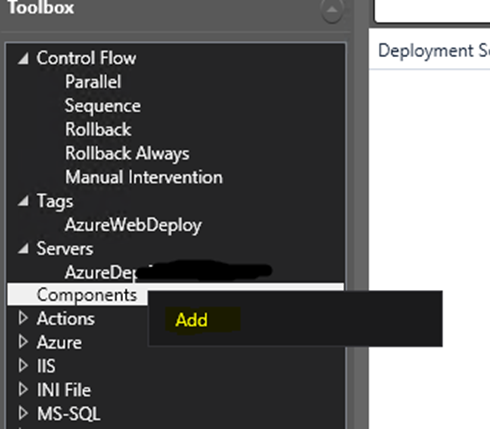Collapse the Toolbox panel with round arrow button
The height and width of the screenshot is (429, 490).
(332, 9)
